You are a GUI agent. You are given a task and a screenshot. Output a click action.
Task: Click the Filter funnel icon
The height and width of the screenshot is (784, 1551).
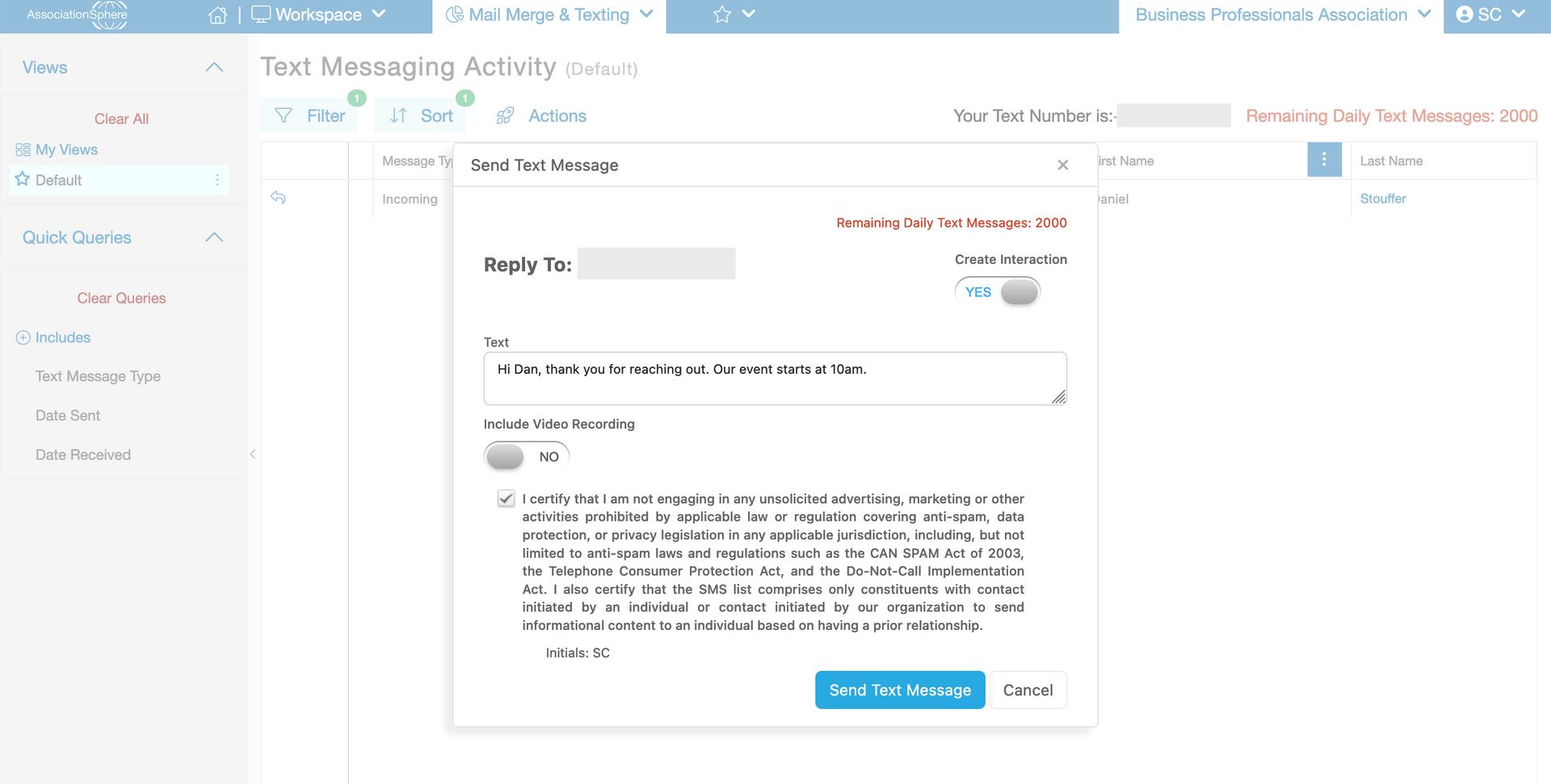tap(284, 115)
